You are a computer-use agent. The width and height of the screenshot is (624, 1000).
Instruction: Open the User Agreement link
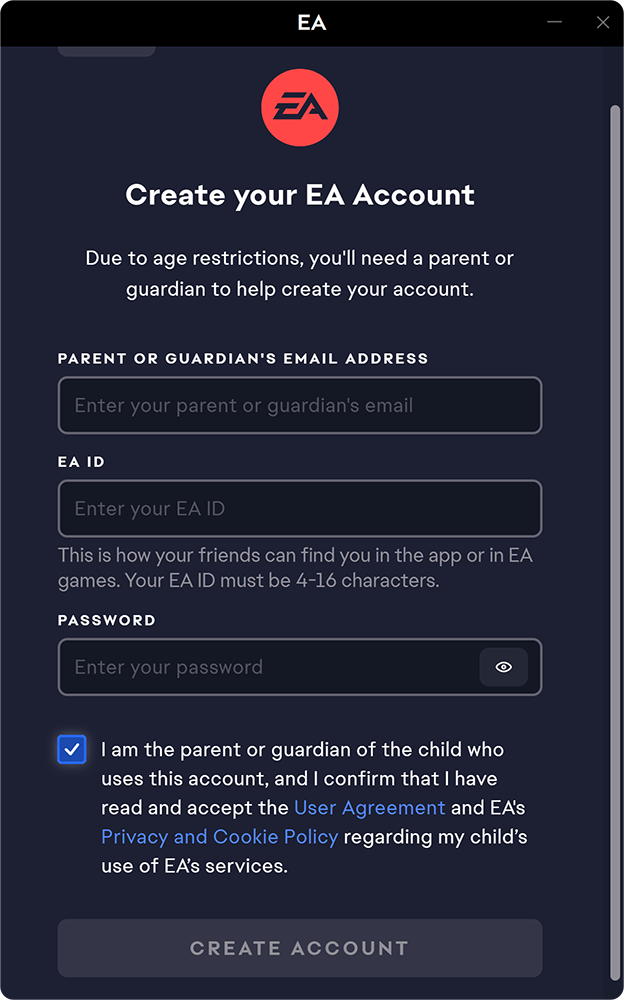coord(369,807)
